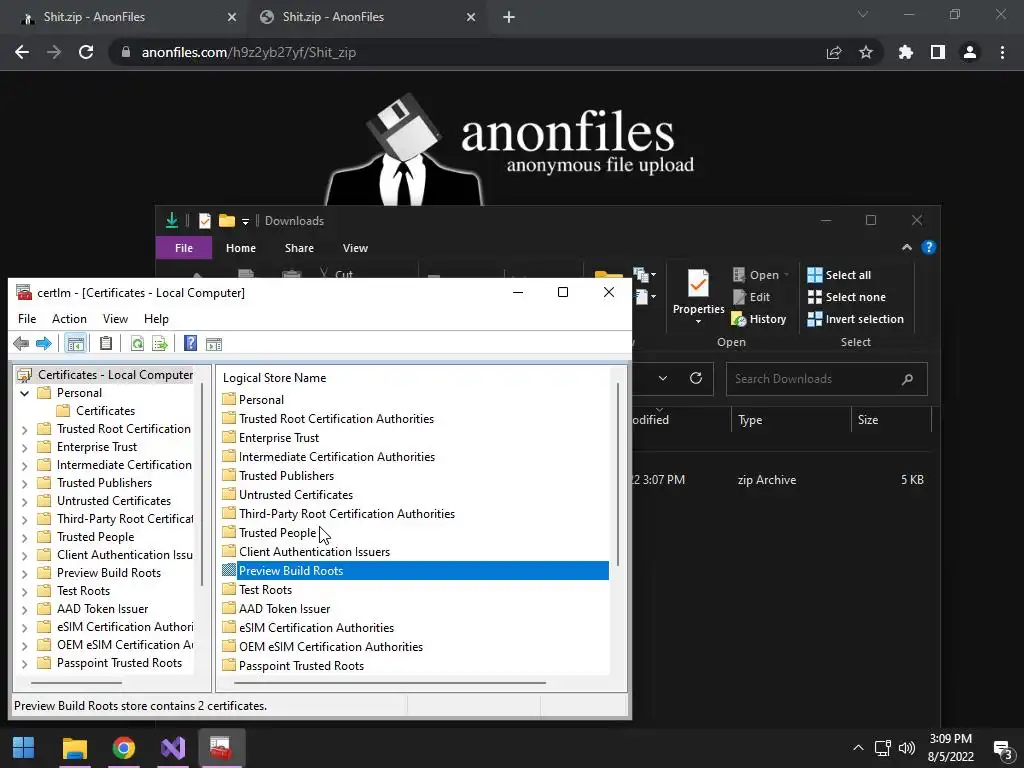This screenshot has height=768, width=1024.
Task: Click the Chrome side panel icon
Action: [x=938, y=52]
